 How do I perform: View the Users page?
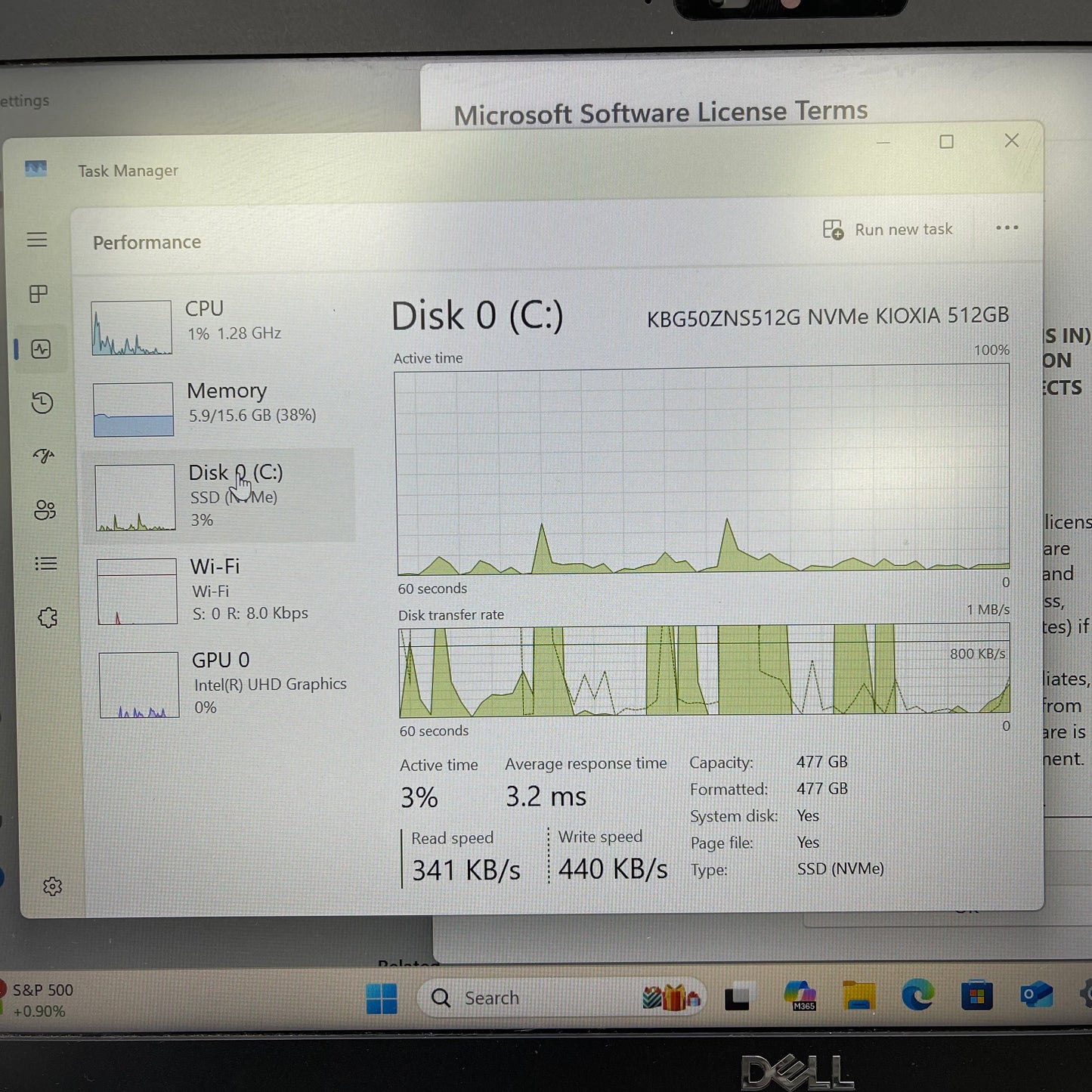45,510
